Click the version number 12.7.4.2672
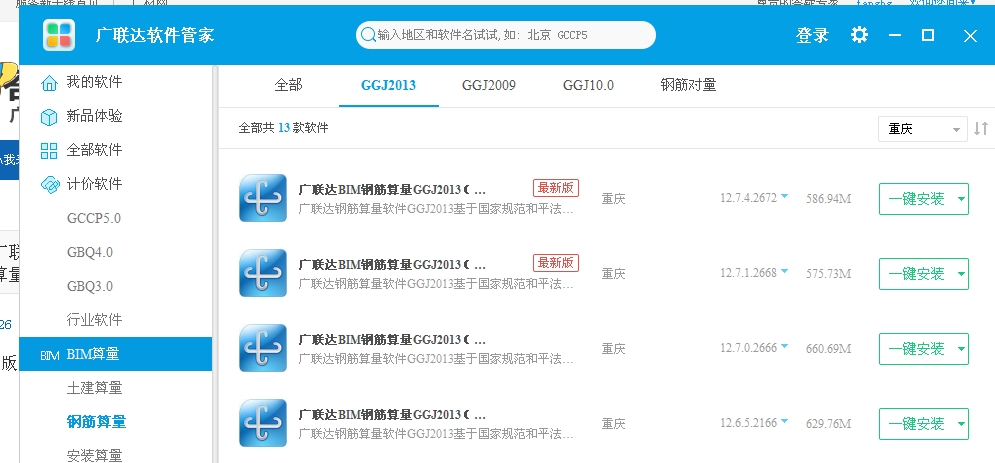 (748, 198)
